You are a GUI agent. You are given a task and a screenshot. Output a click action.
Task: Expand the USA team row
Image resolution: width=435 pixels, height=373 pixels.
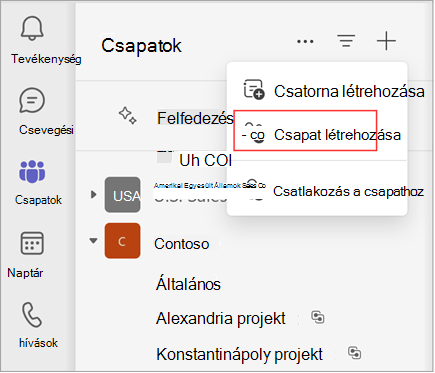tap(94, 194)
